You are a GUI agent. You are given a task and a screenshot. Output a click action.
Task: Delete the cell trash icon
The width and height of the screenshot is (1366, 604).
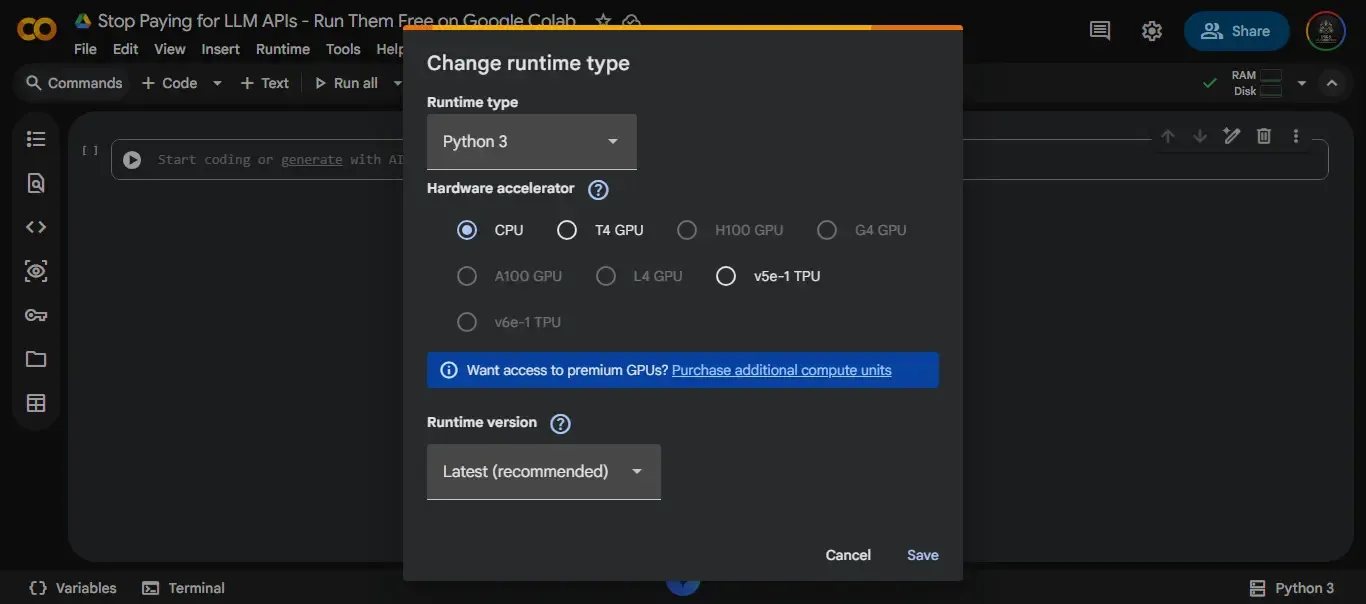pos(1264,136)
